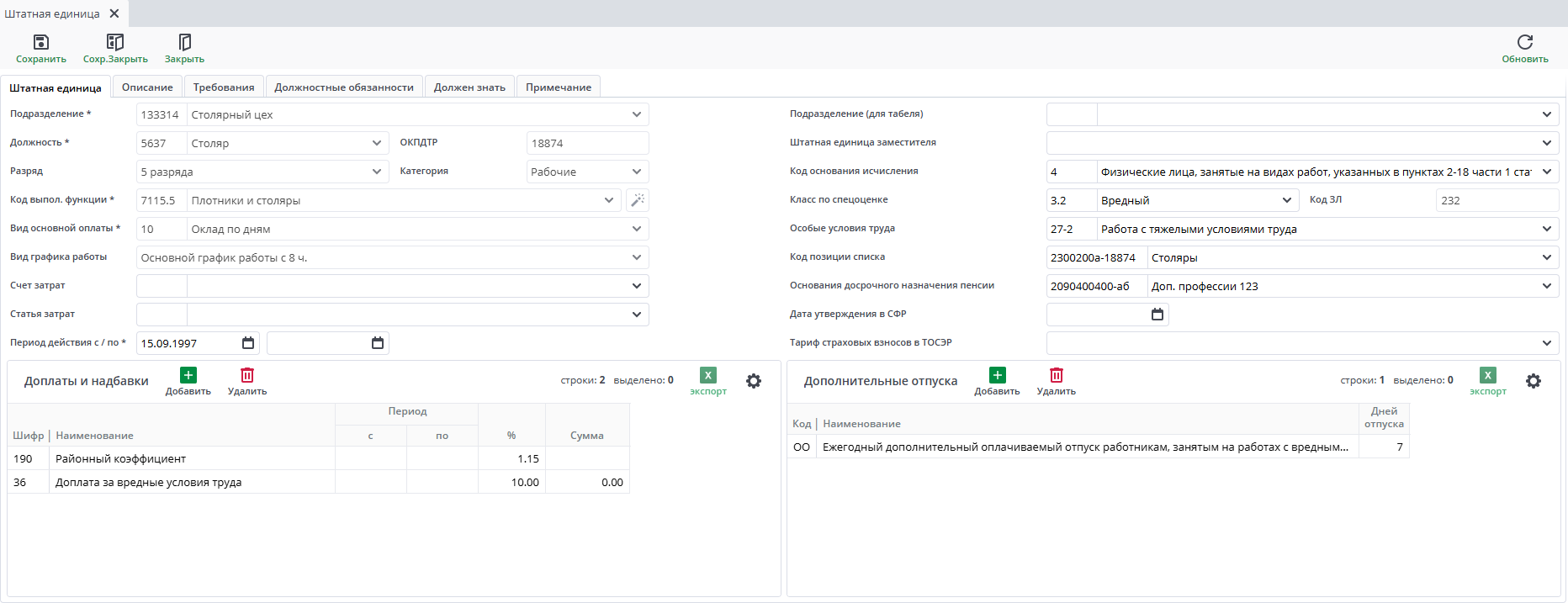Open the Должностные обязанности tab

point(343,87)
